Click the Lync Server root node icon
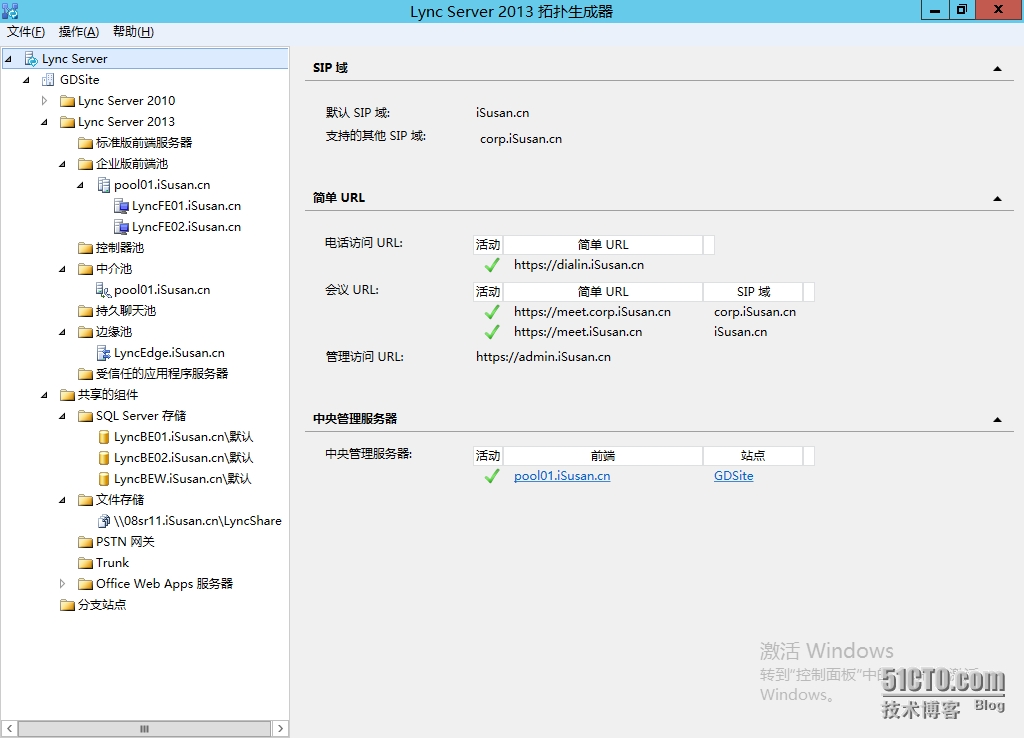The width and height of the screenshot is (1024, 738). click(31, 59)
